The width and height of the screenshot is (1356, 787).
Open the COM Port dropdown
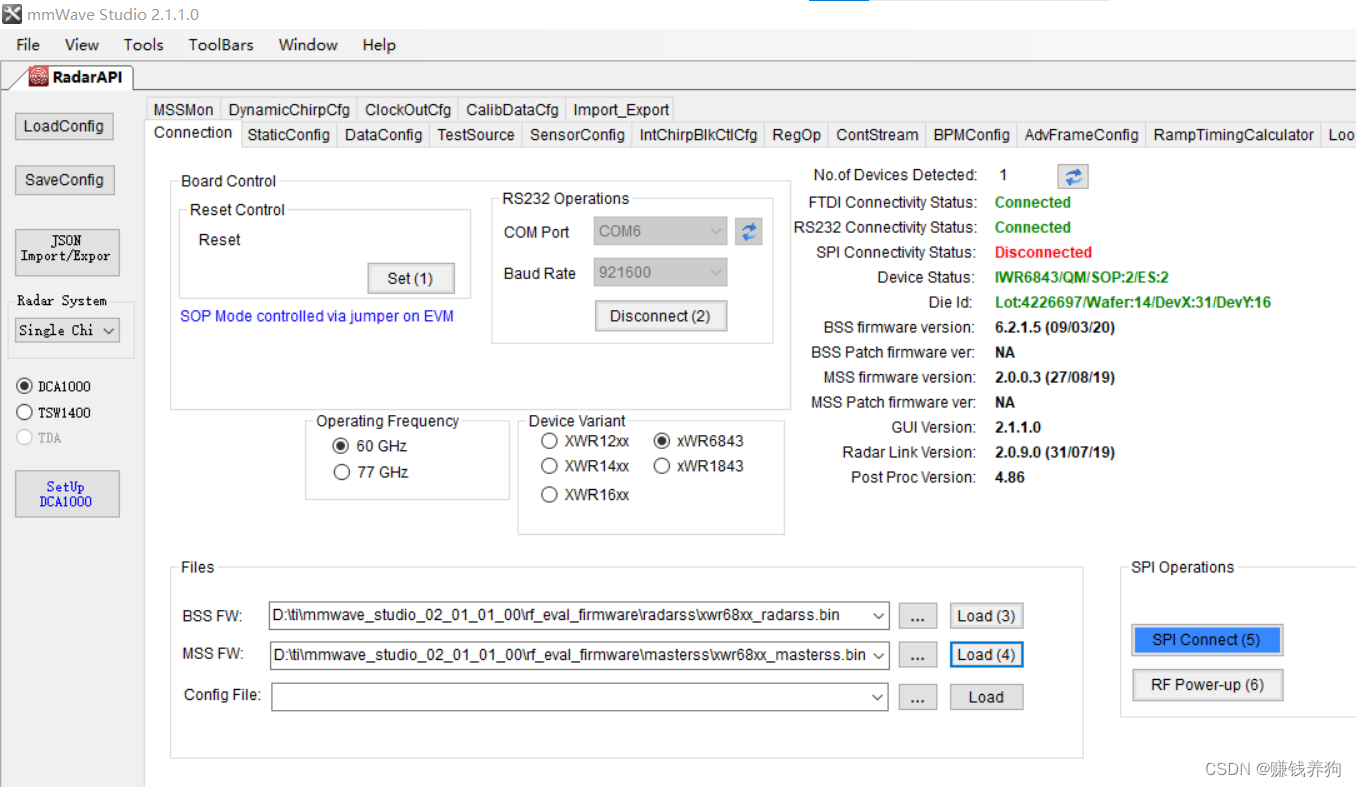660,231
